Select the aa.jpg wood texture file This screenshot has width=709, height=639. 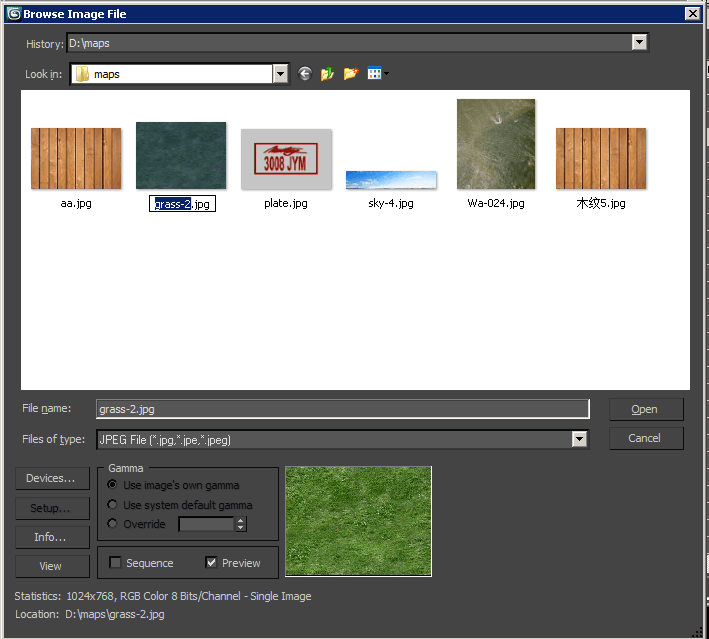pyautogui.click(x=76, y=159)
